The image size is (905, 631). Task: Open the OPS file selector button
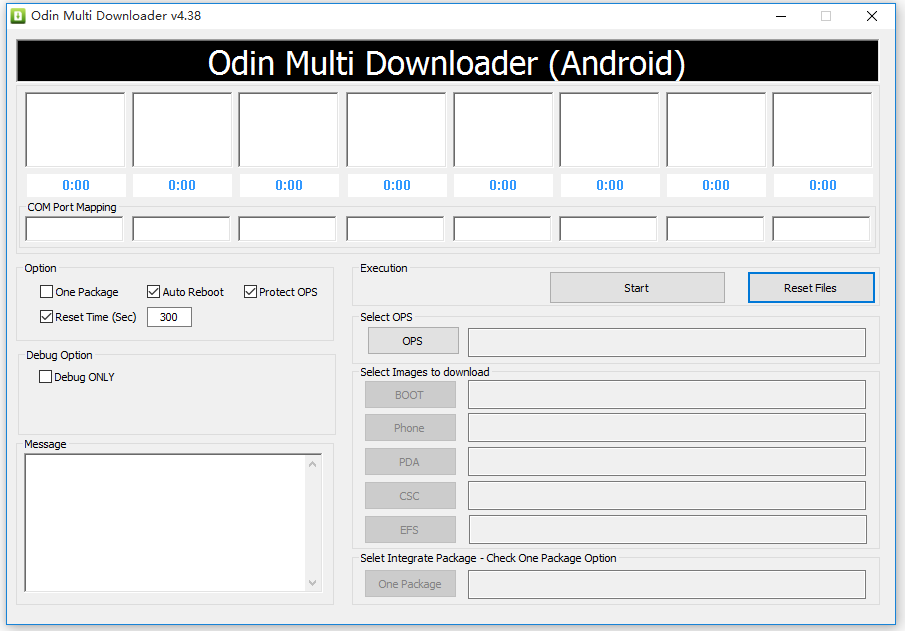click(x=413, y=341)
